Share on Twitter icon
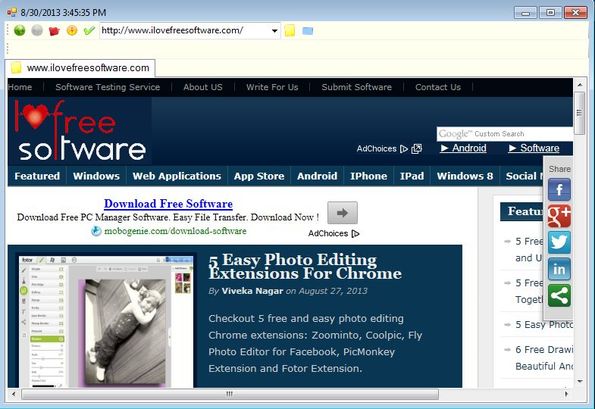 (x=559, y=242)
